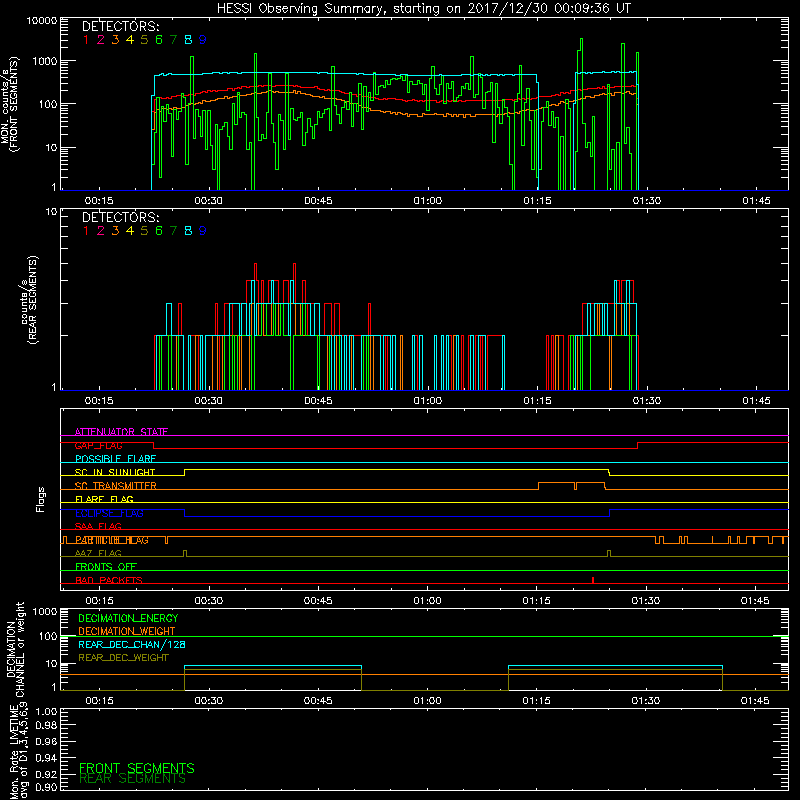Select the SC_IN_SUNLIGHT flag label

tap(115, 472)
